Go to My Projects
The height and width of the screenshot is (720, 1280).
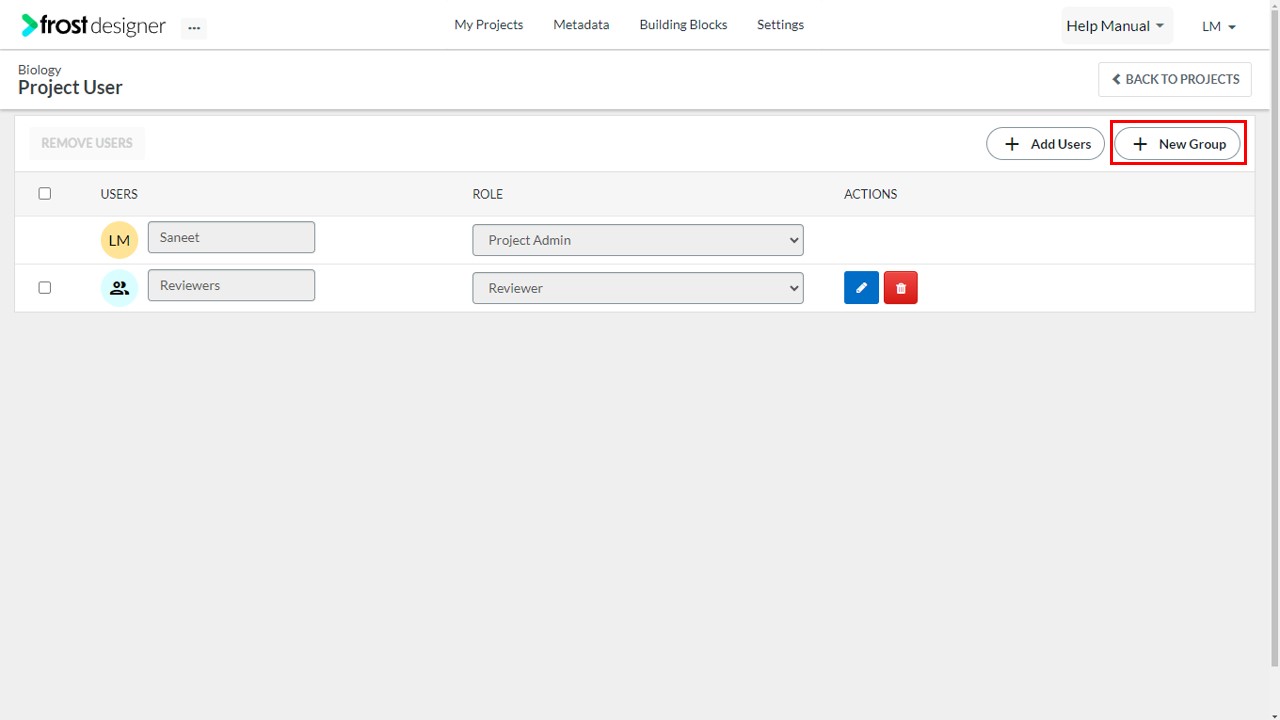pyautogui.click(x=488, y=25)
